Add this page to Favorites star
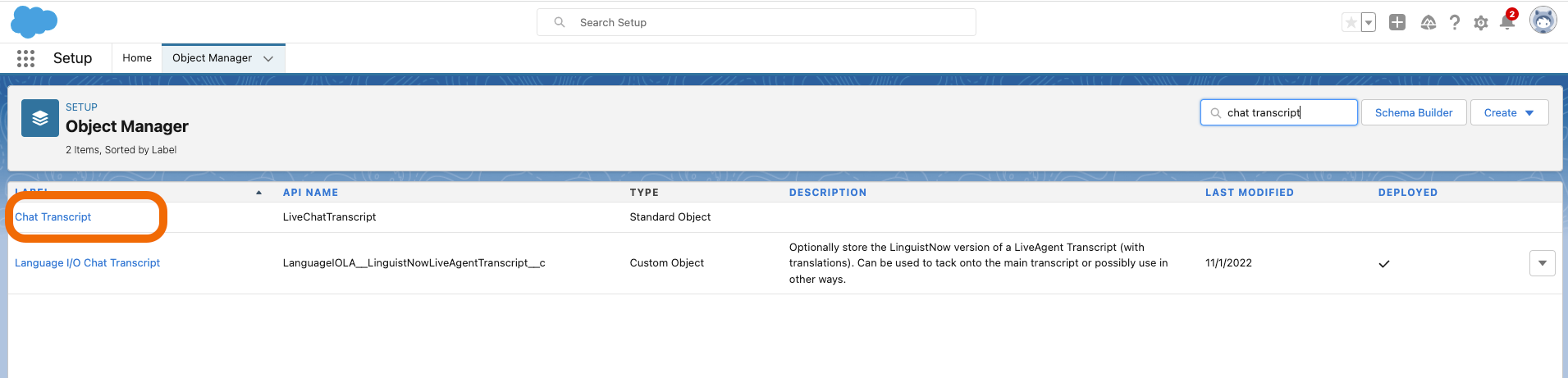 coord(1351,22)
